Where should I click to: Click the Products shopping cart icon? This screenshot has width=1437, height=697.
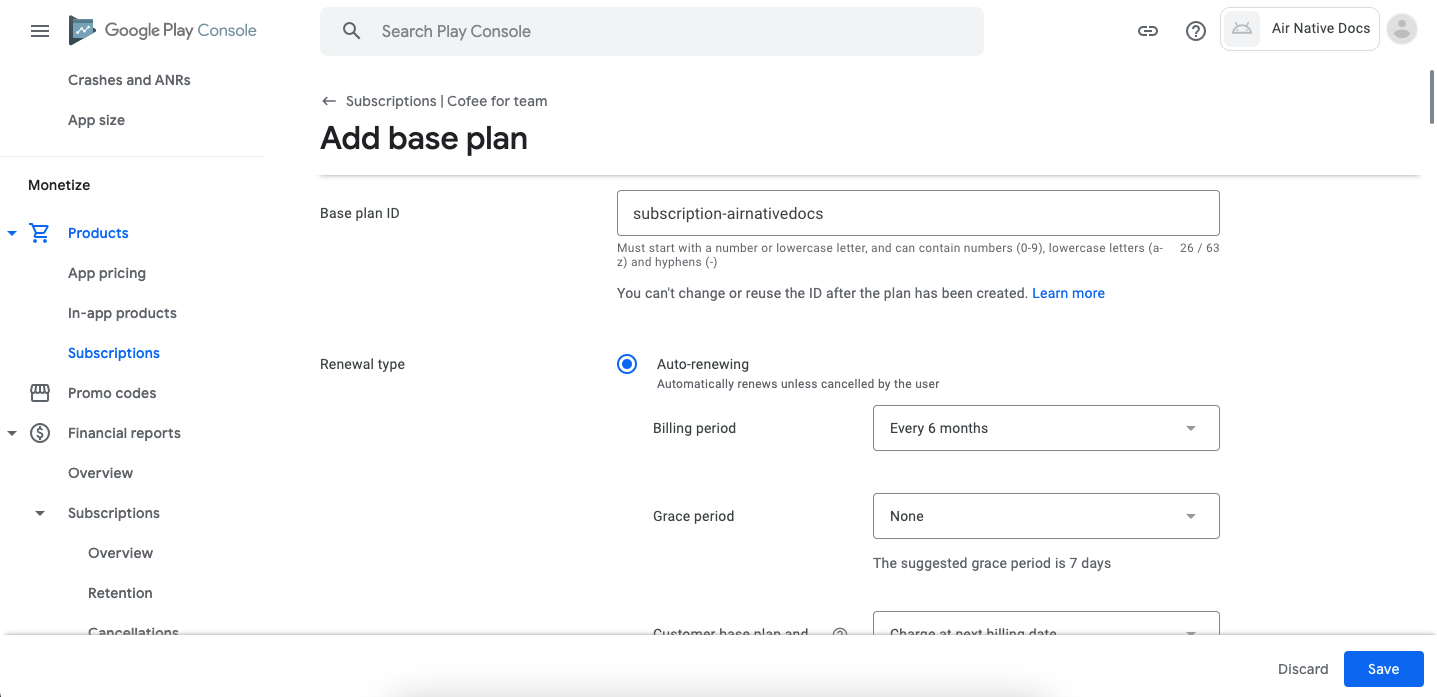coord(40,233)
